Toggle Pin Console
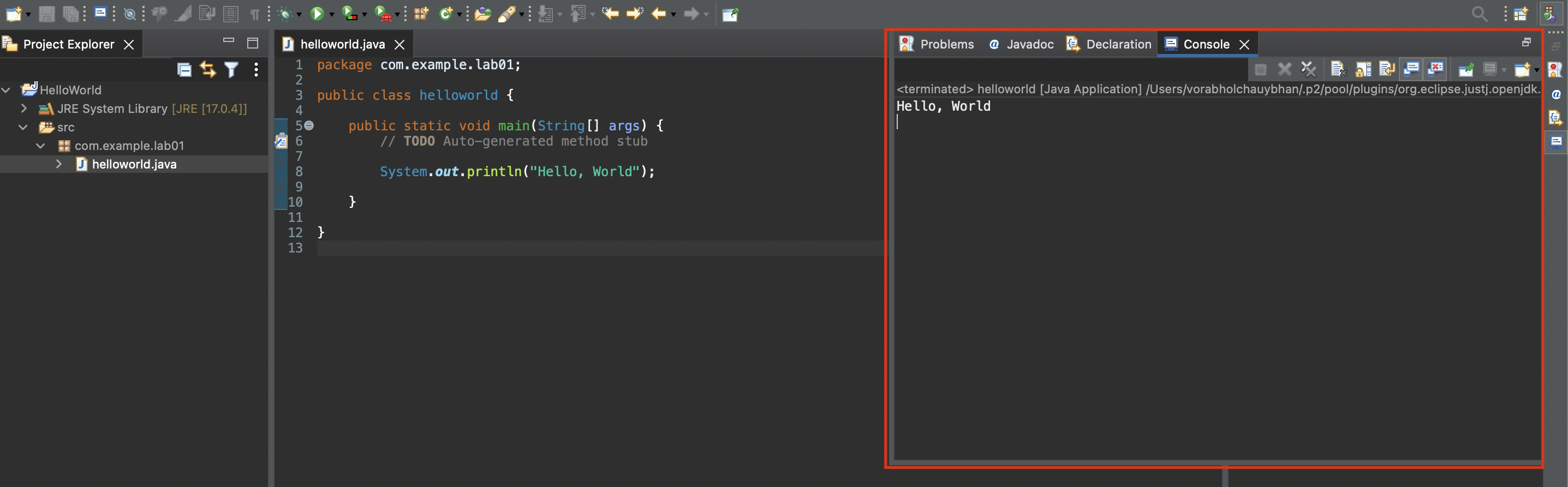Viewport: 1568px width, 487px height. coord(1466,69)
